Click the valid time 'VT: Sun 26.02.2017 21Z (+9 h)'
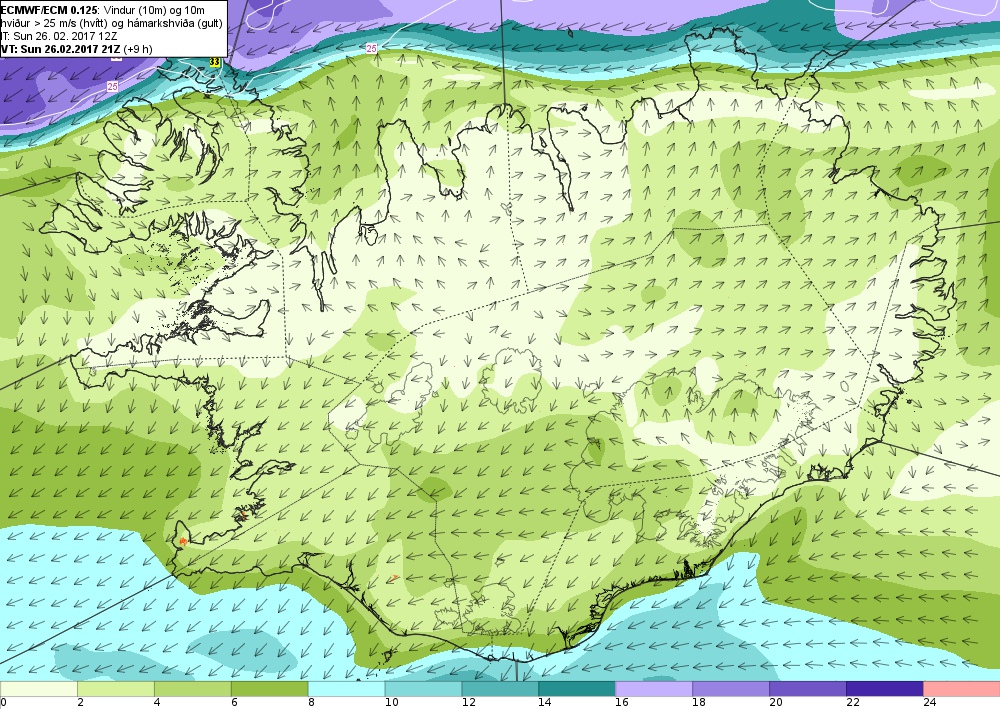Viewport: 1000px width, 709px height. point(77,49)
